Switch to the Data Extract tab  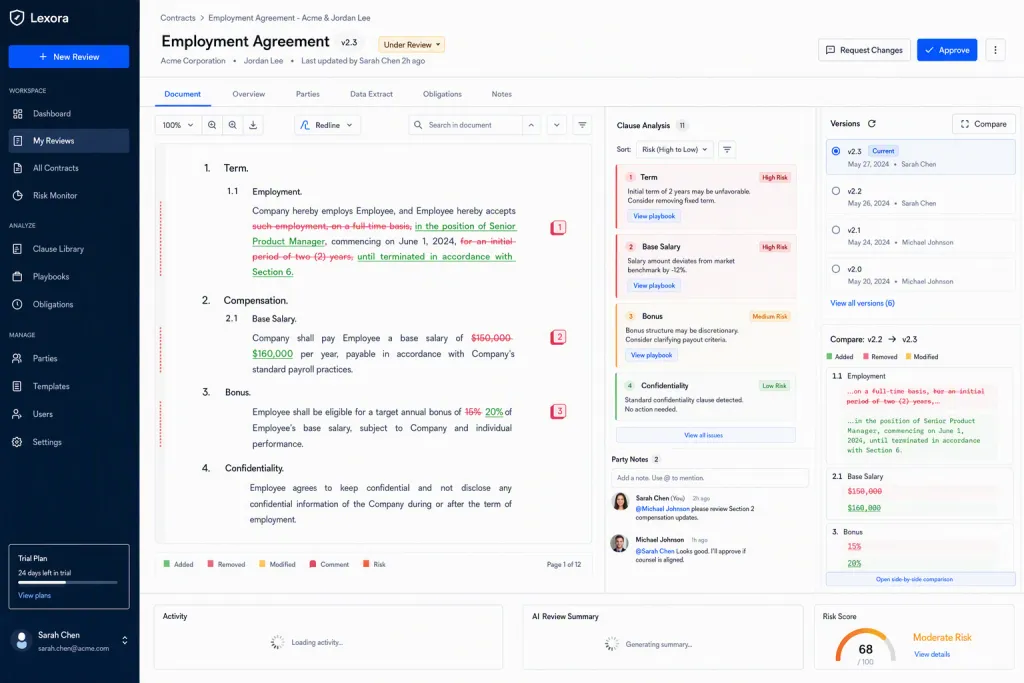point(371,94)
